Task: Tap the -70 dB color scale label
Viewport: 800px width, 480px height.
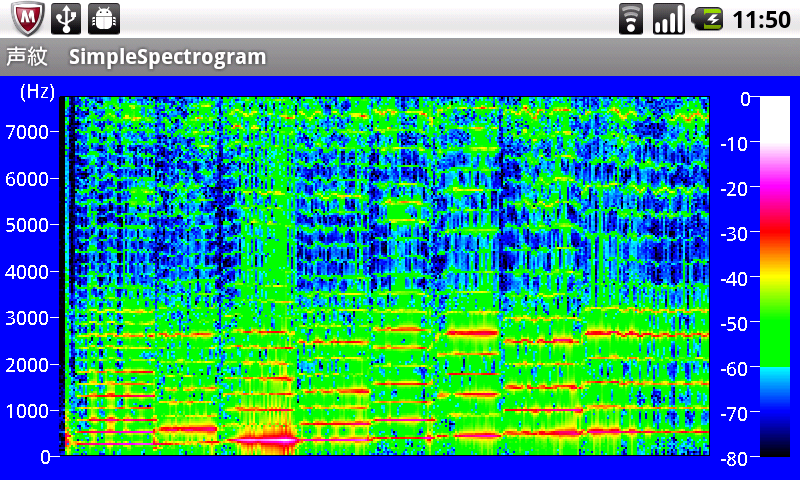Action: coord(734,414)
